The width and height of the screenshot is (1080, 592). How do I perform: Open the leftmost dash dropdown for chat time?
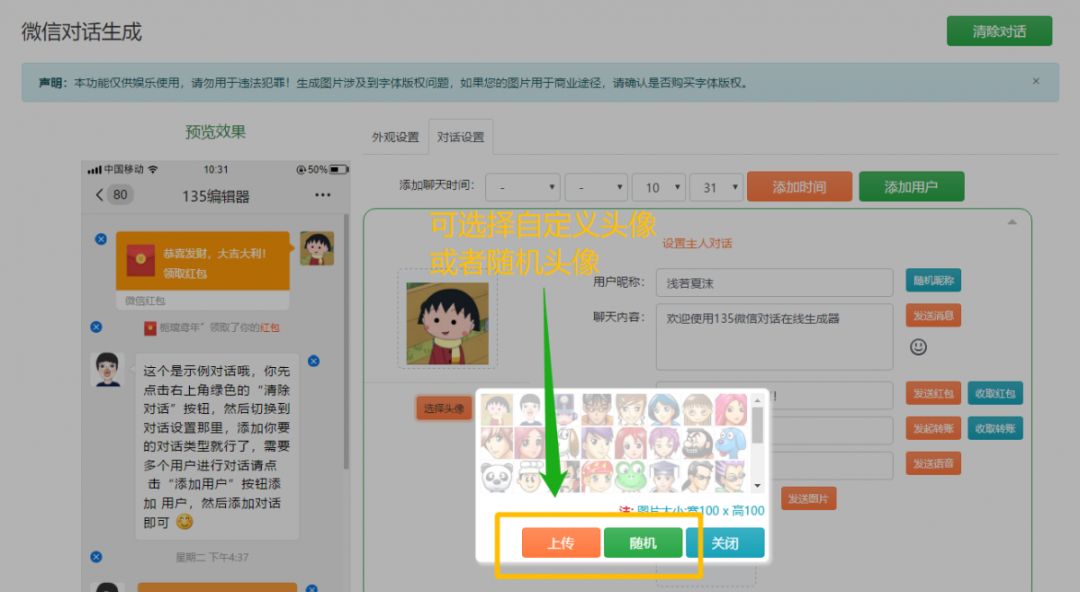[523, 187]
